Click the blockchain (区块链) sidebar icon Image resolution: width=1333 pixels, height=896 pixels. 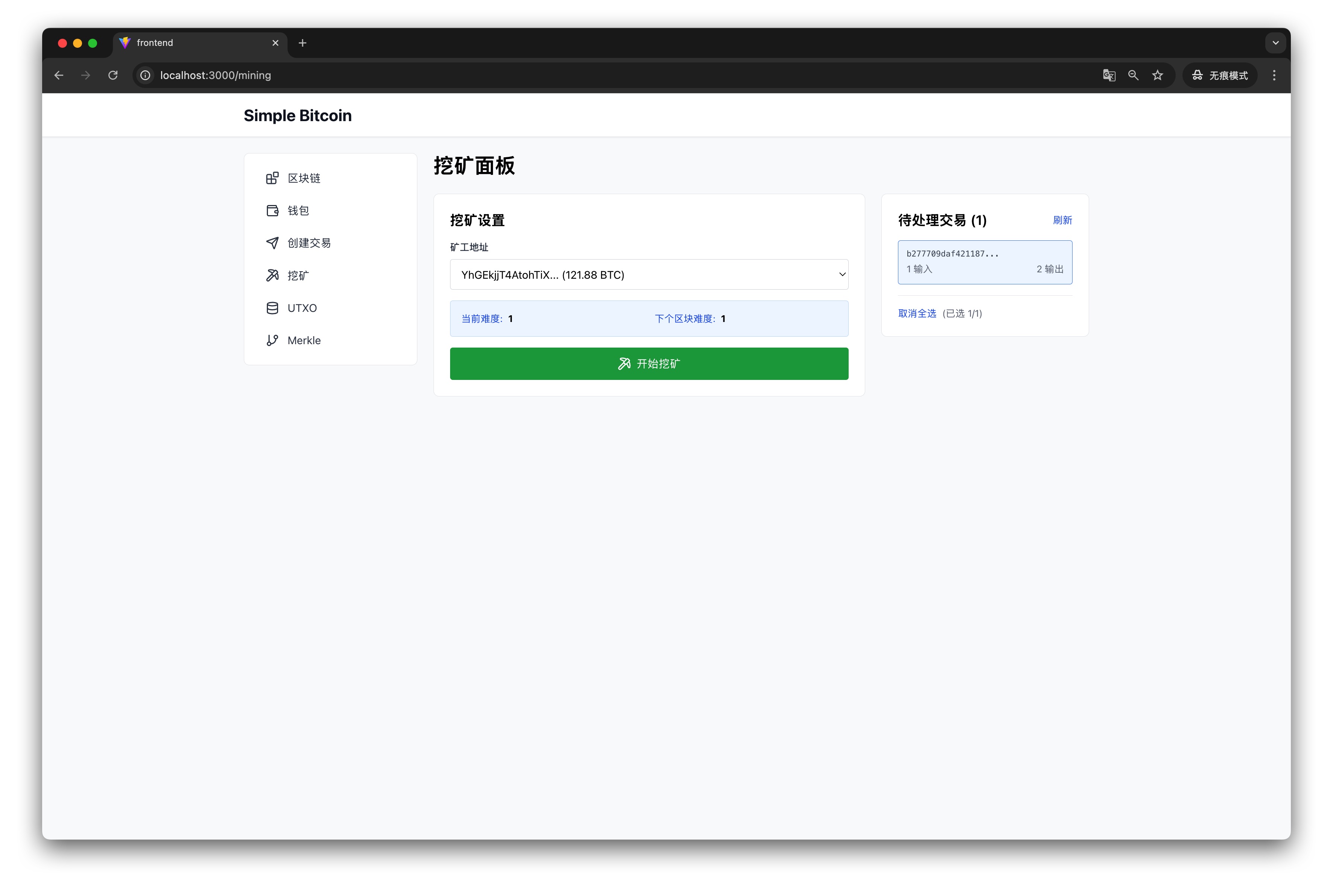272,178
